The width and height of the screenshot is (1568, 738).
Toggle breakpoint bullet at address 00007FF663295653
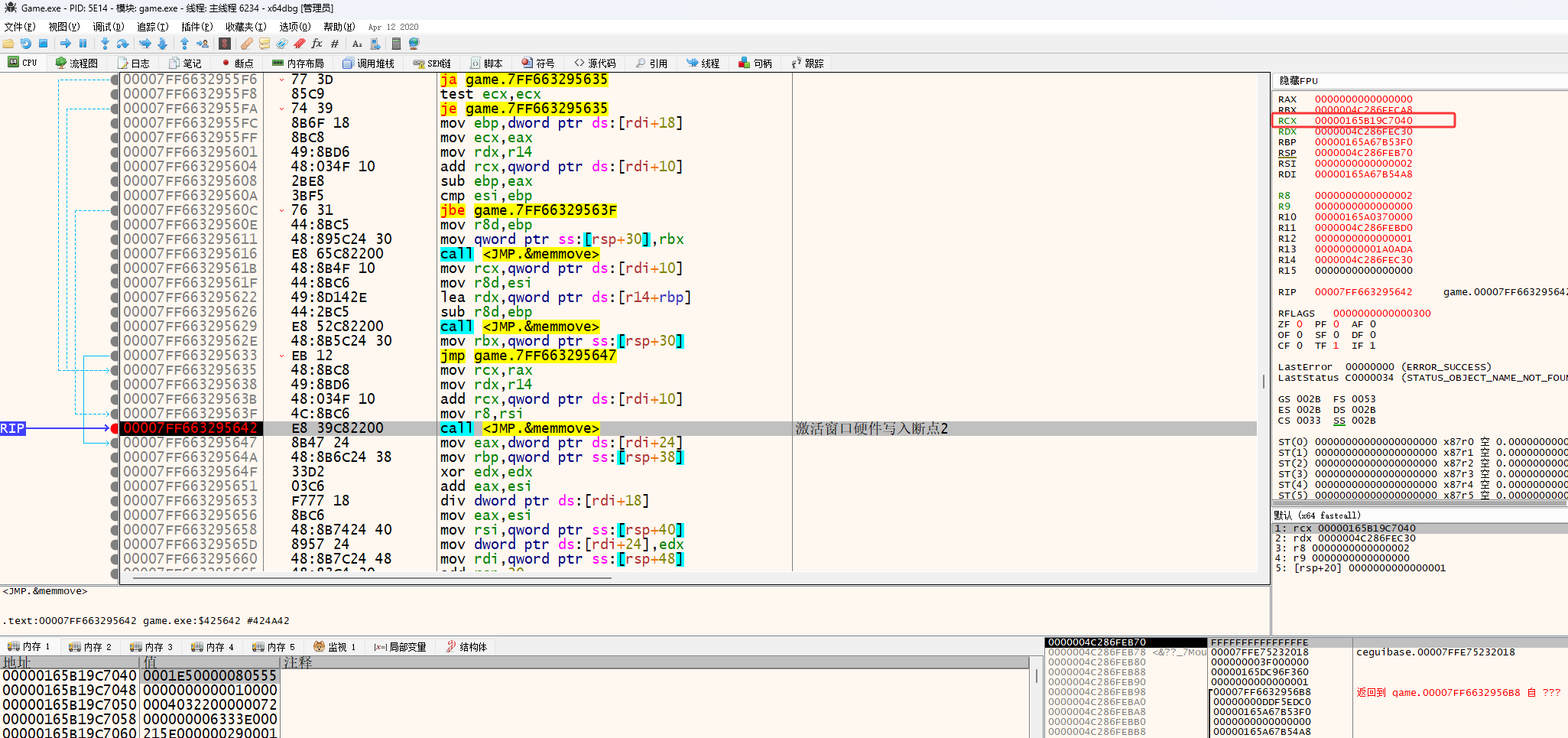point(115,501)
